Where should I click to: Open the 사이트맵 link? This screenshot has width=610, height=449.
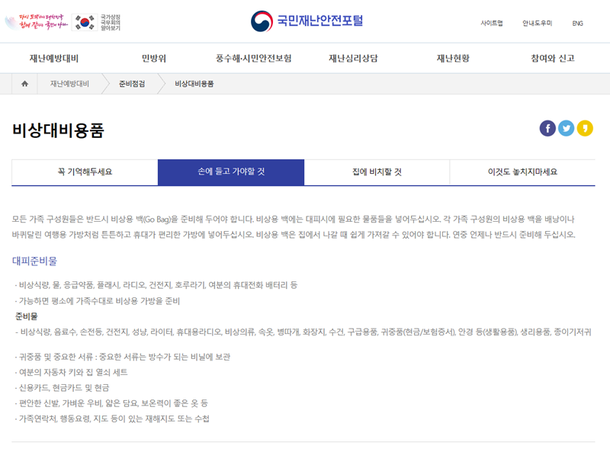pos(491,23)
